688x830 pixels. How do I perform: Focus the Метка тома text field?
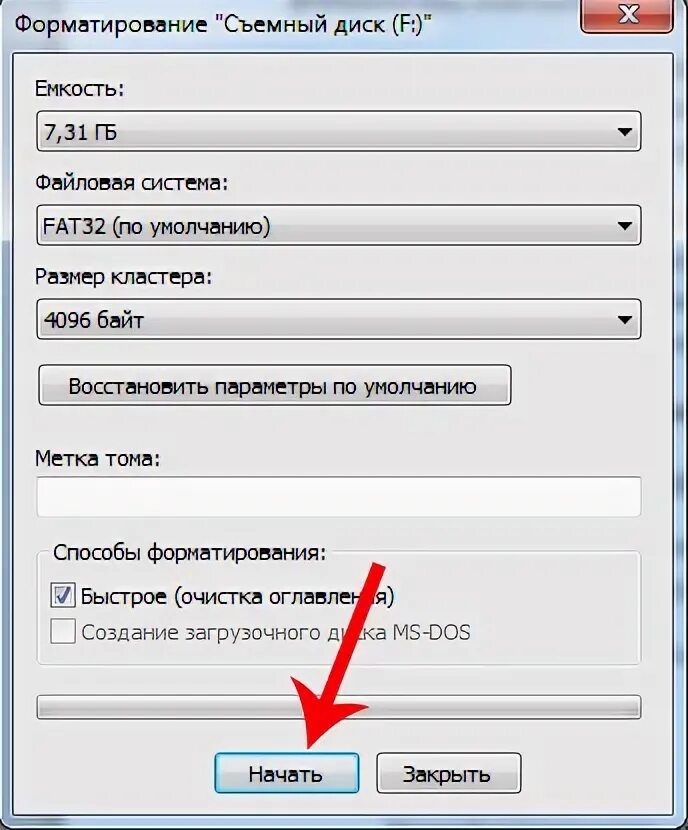click(339, 497)
